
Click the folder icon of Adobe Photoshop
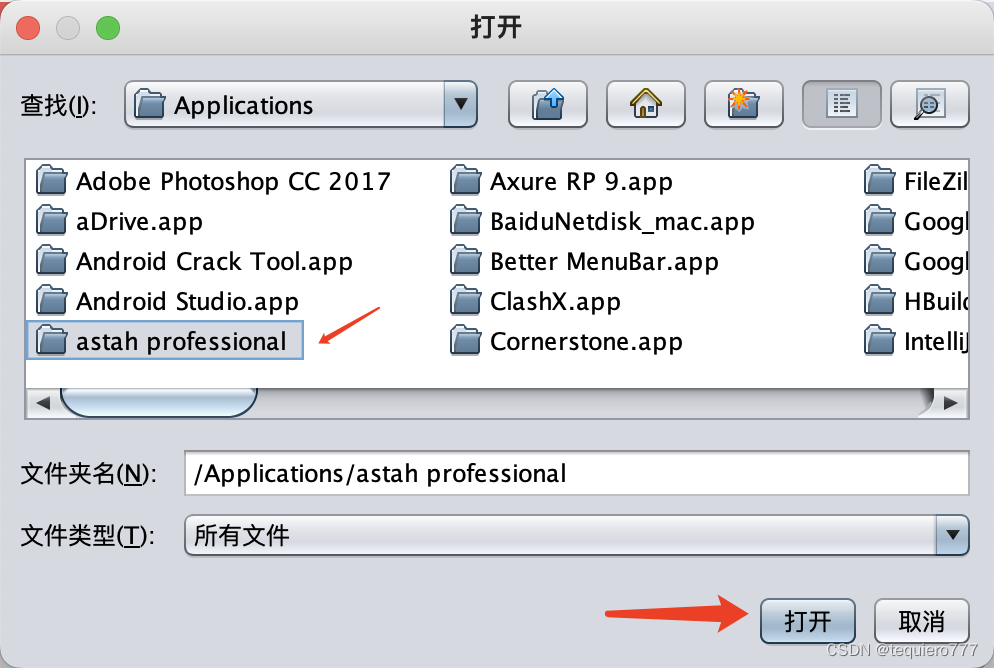point(51,180)
